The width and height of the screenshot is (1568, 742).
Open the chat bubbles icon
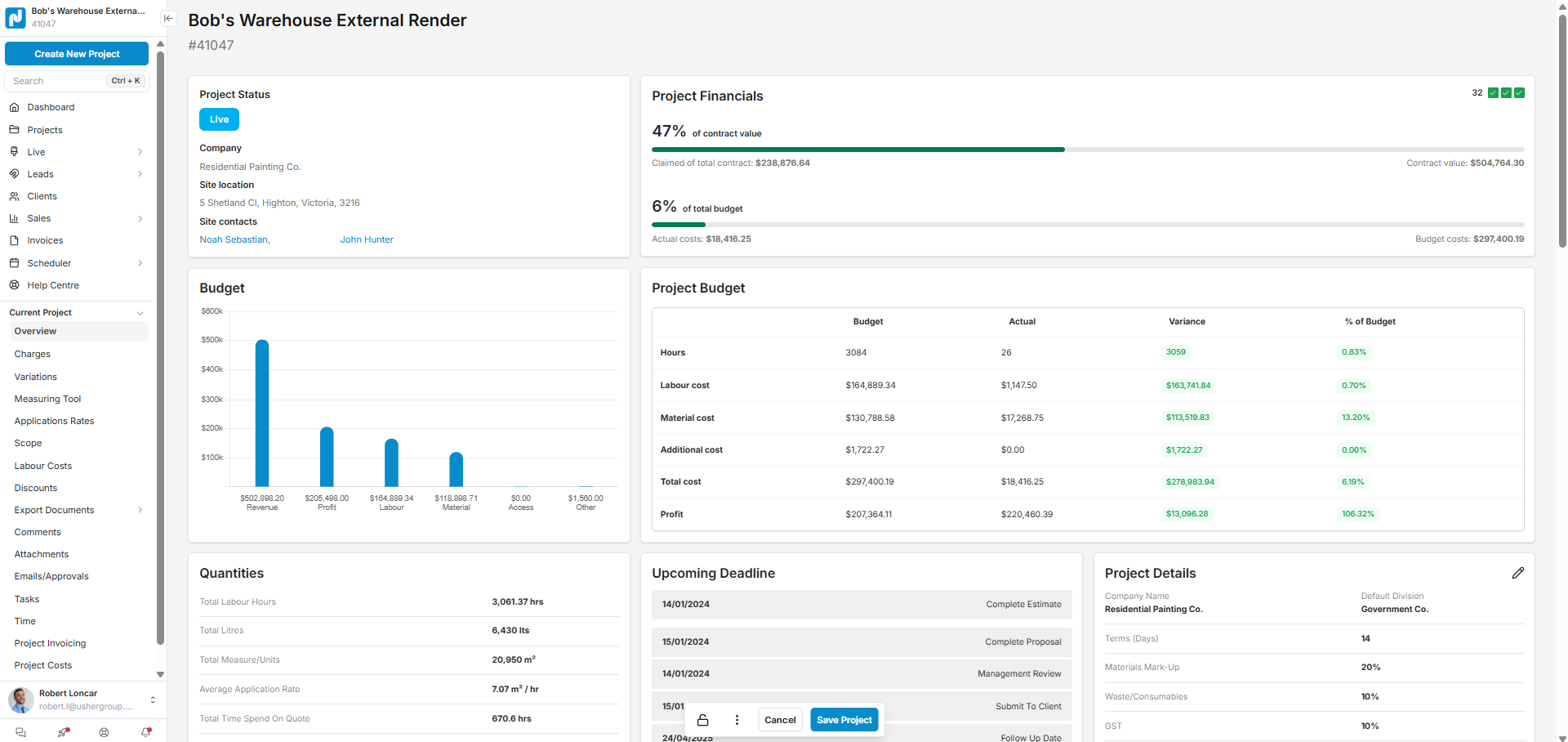21,732
